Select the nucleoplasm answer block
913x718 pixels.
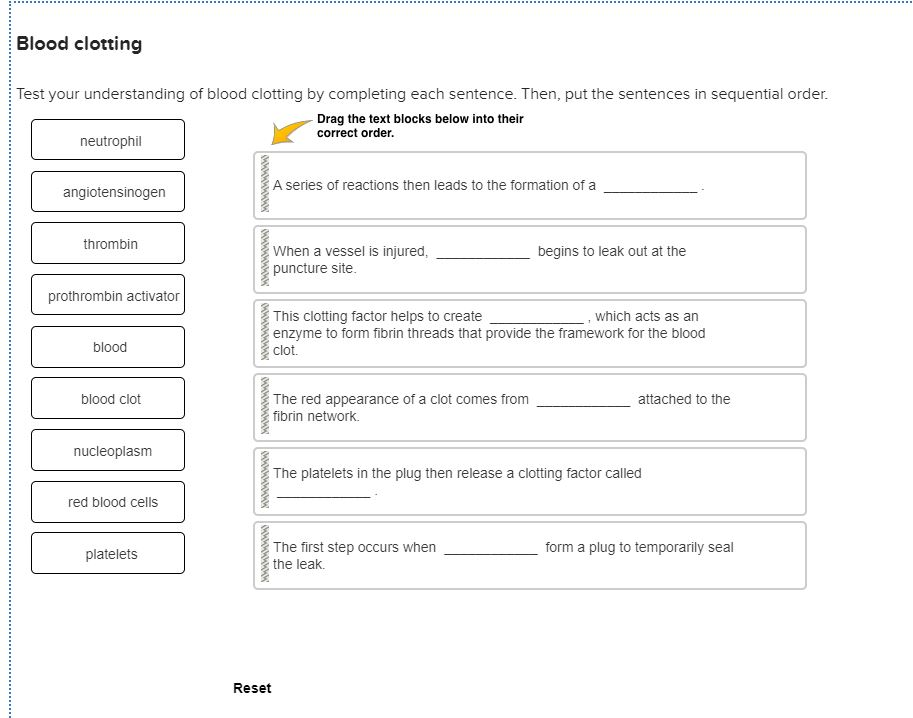pos(108,450)
